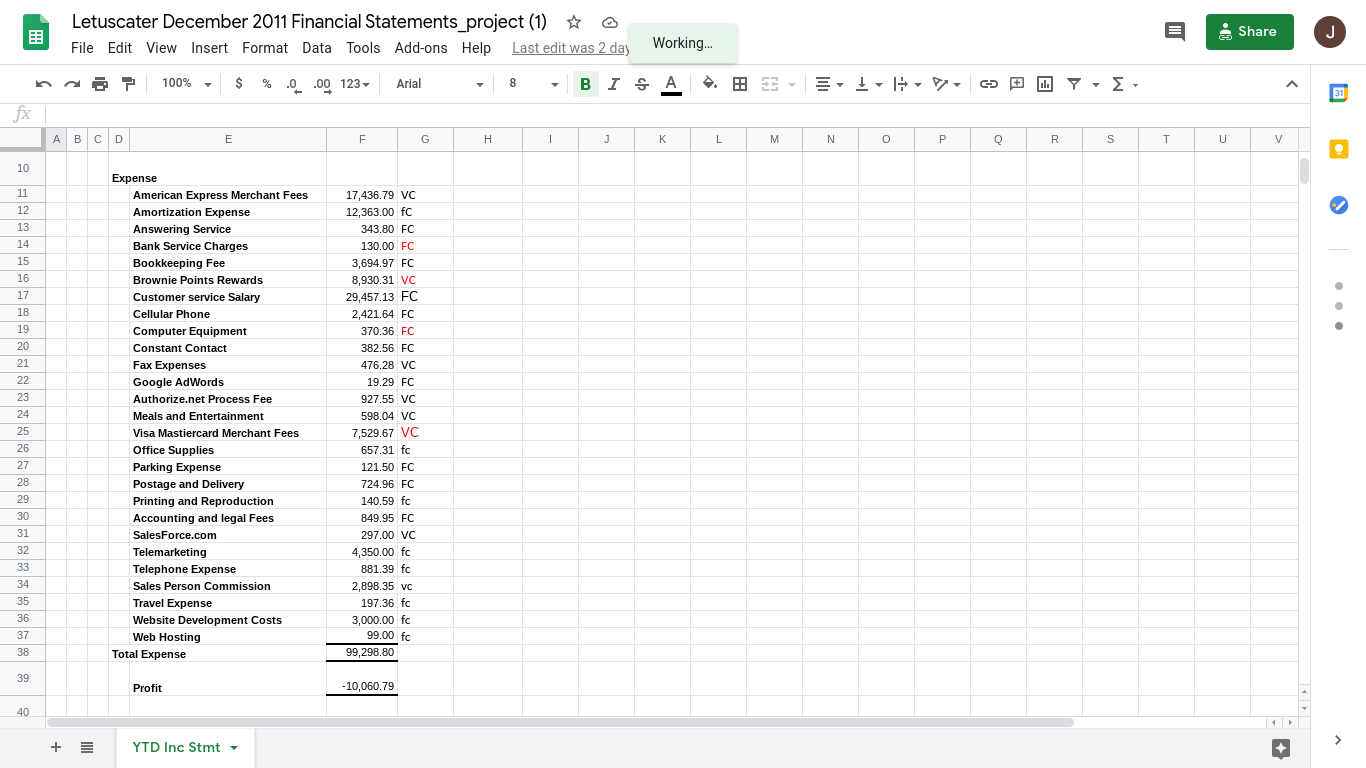Open the Insert menu
This screenshot has width=1366, height=768.
pyautogui.click(x=210, y=48)
